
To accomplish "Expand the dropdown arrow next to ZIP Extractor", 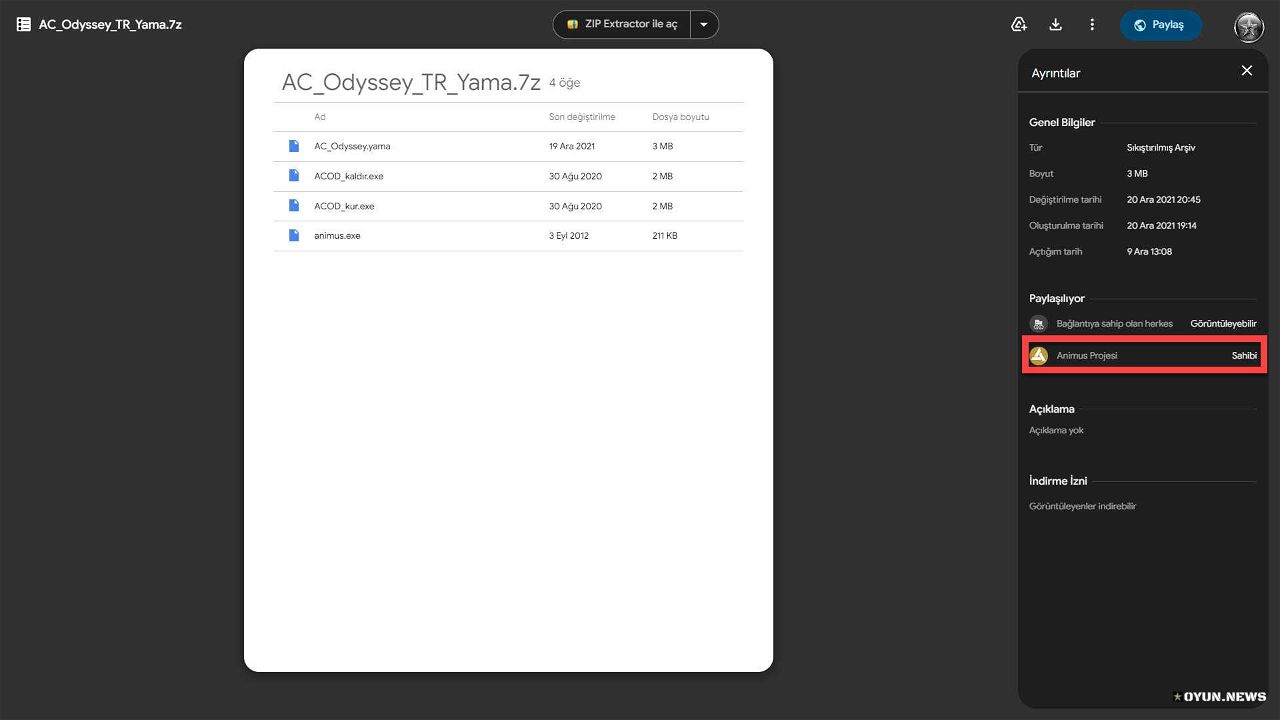I will click(x=704, y=24).
